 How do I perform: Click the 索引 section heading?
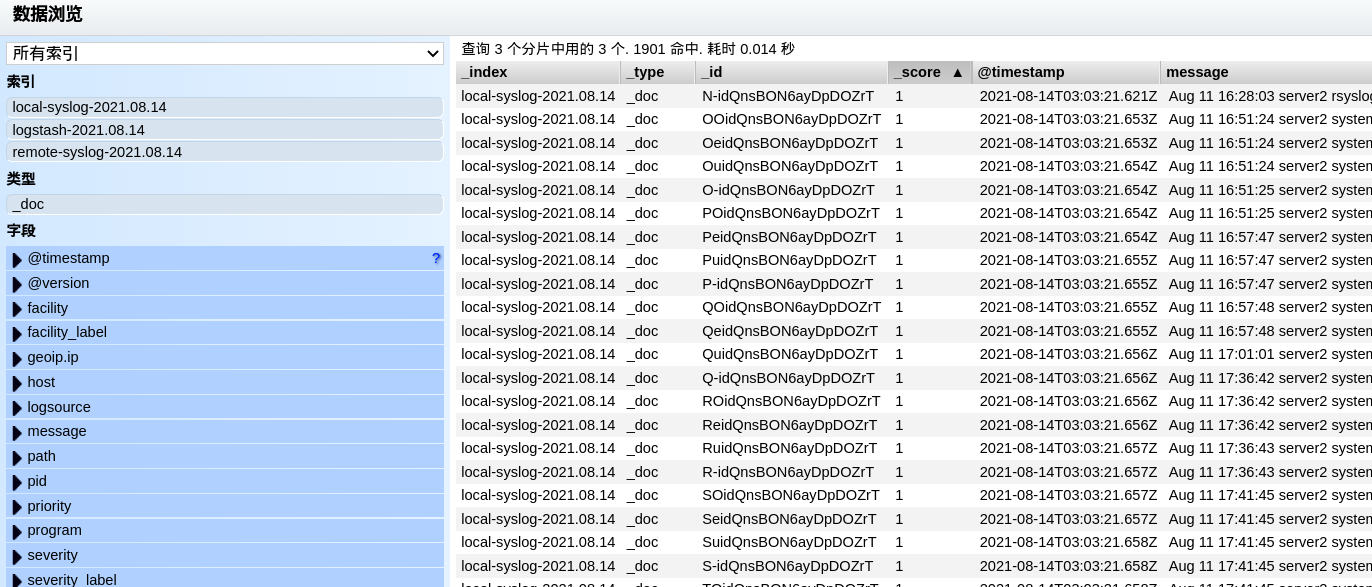(x=21, y=82)
